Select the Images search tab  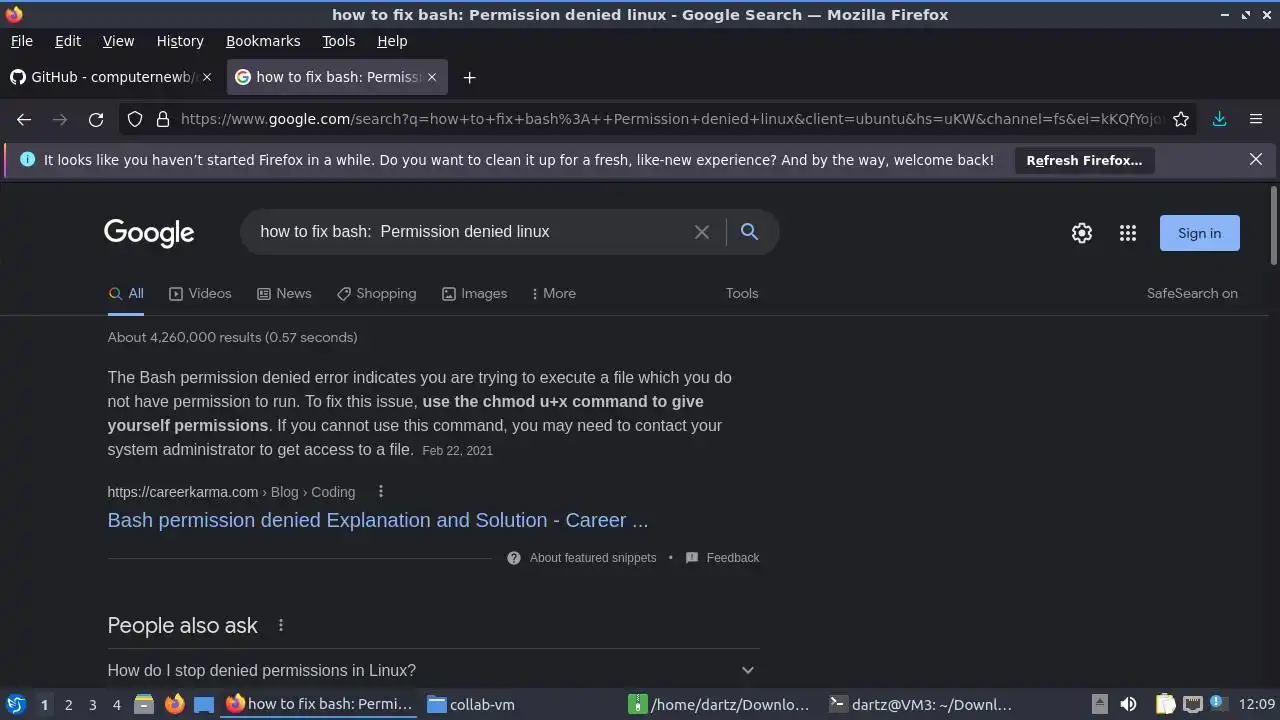(x=474, y=293)
